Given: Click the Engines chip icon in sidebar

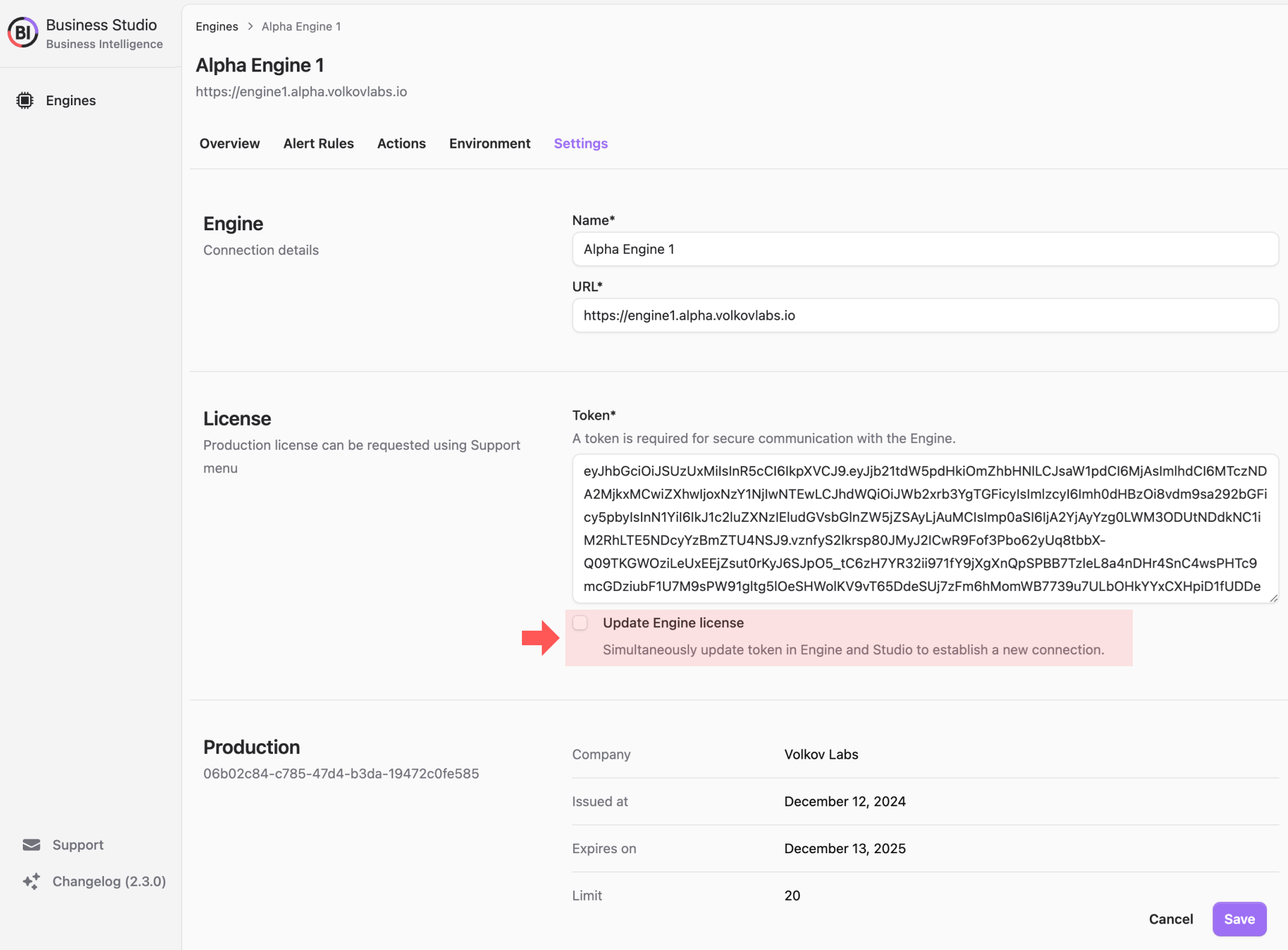Looking at the screenshot, I should pos(25,100).
